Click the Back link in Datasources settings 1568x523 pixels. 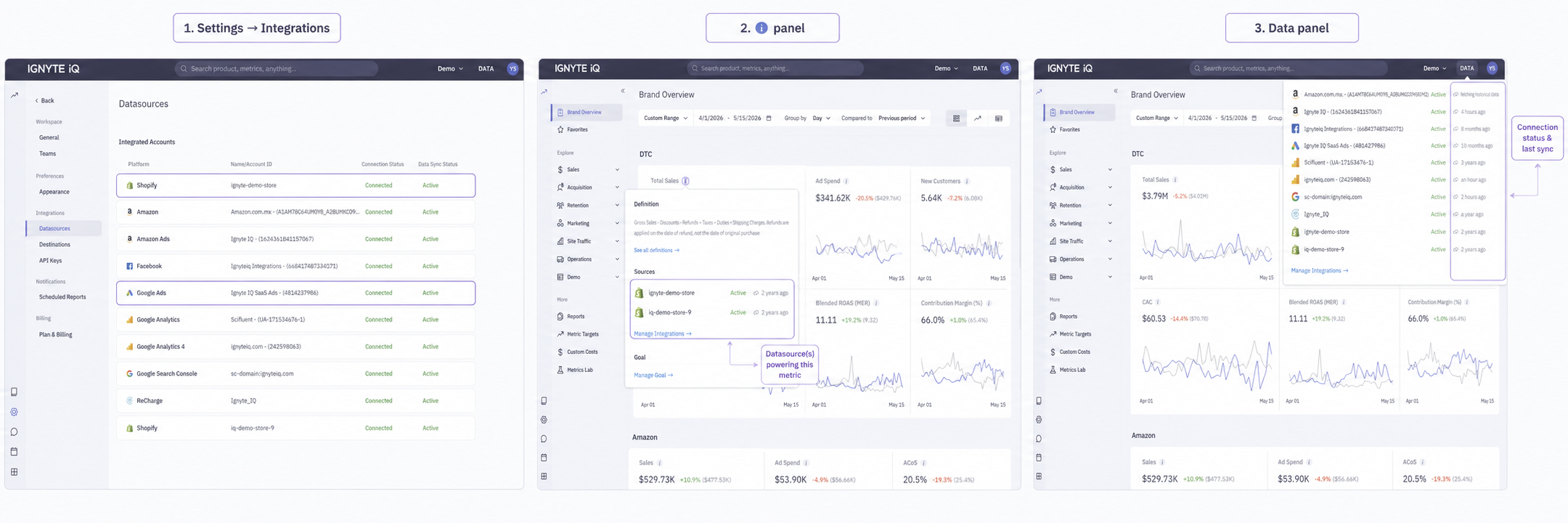pyautogui.click(x=45, y=100)
